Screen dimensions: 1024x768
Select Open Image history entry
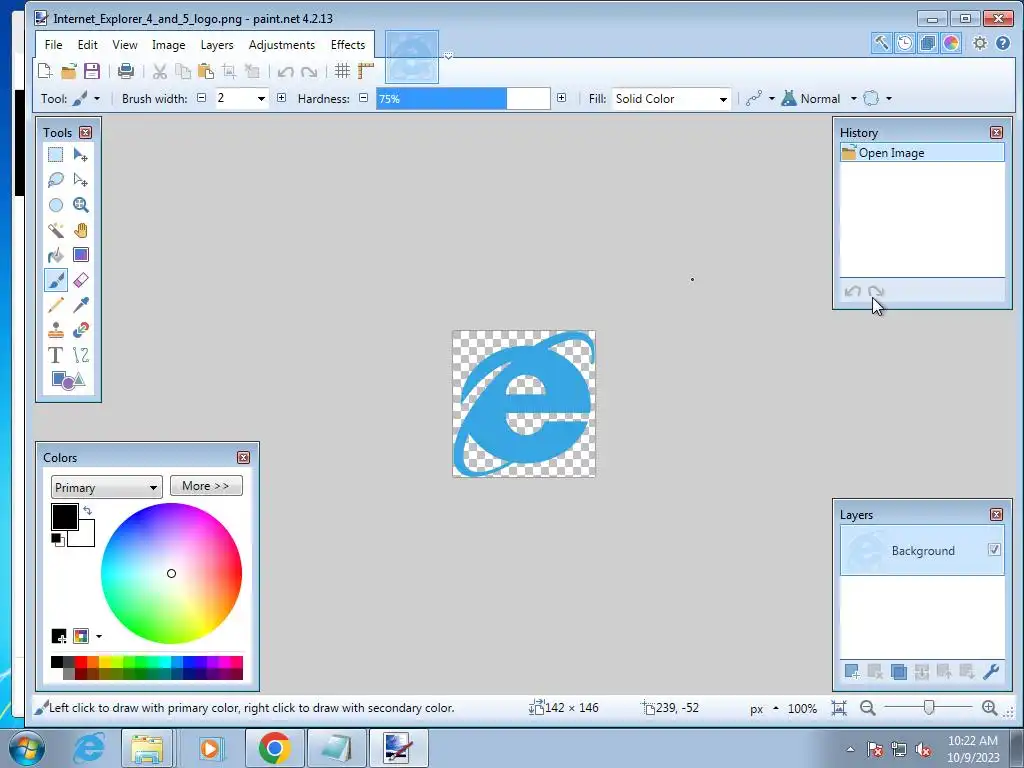[922, 153]
